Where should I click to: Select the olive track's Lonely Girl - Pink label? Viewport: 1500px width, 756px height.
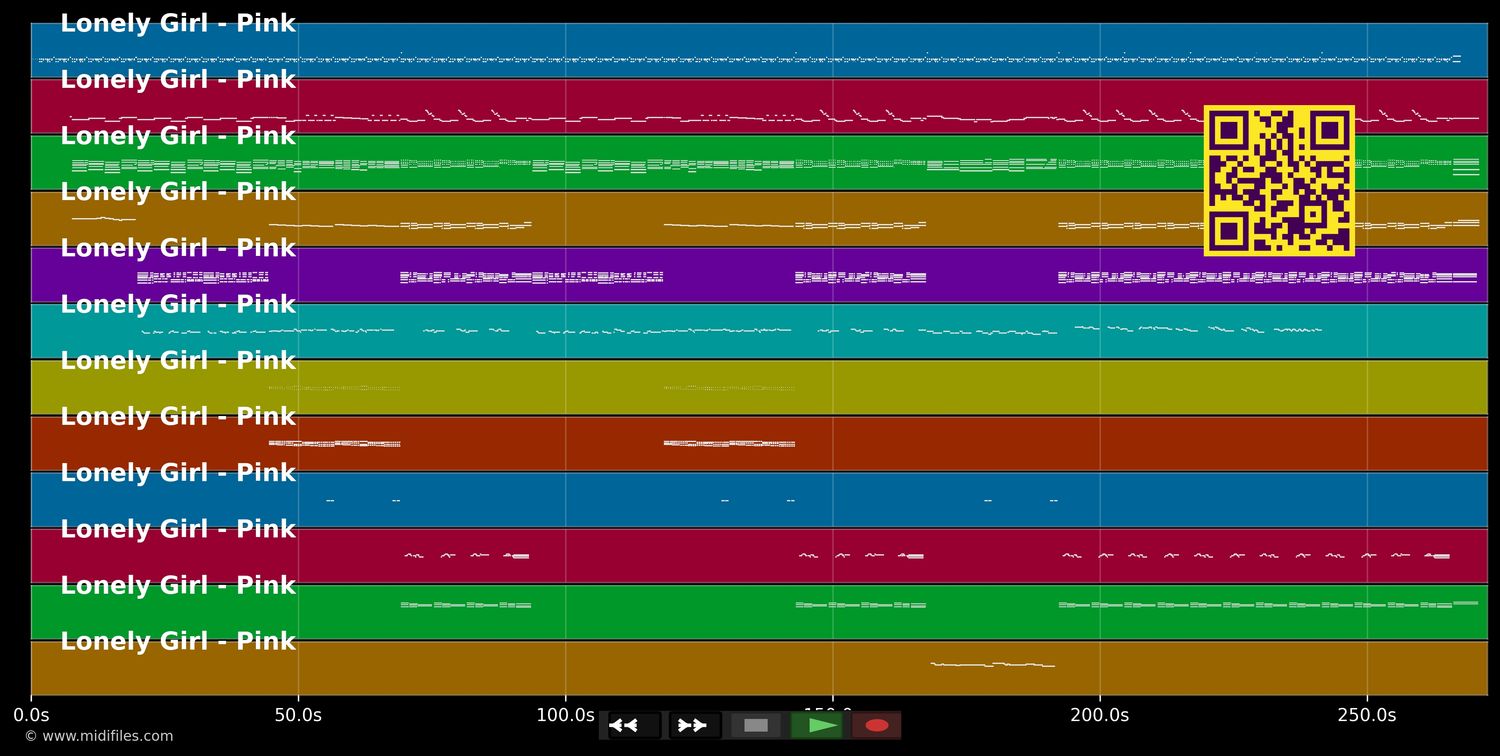[x=178, y=361]
